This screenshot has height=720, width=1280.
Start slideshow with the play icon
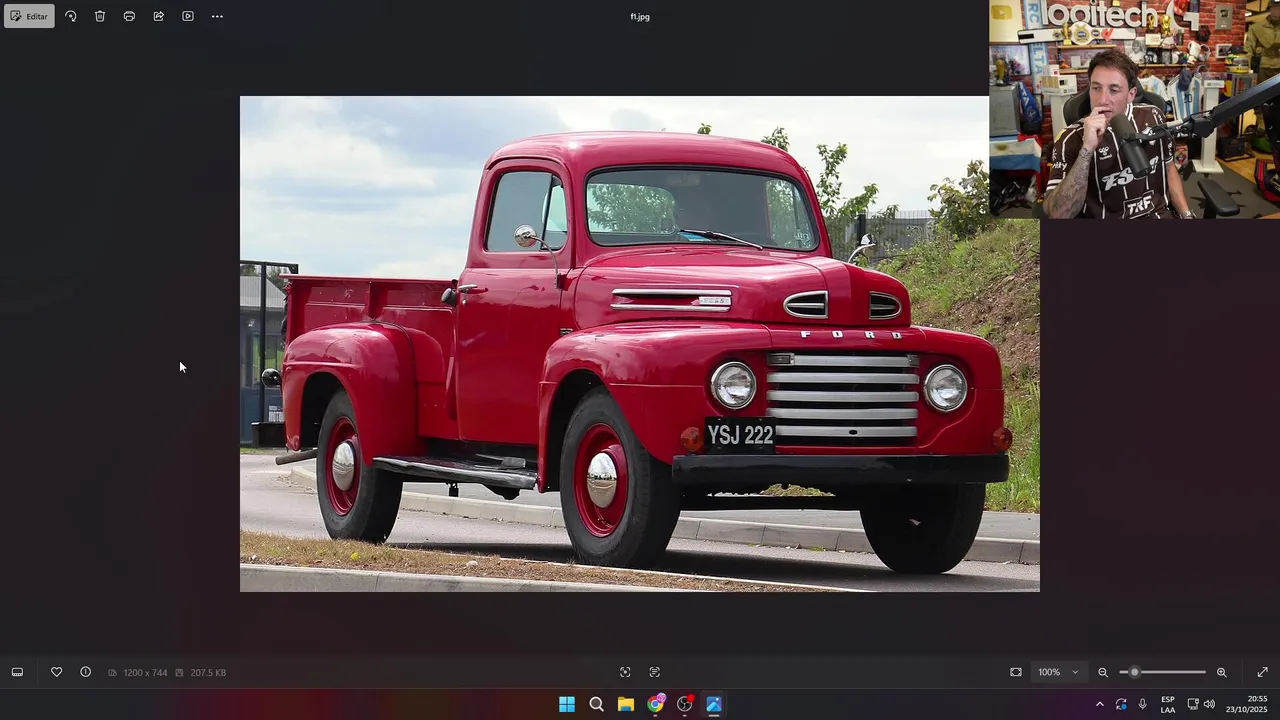(188, 16)
